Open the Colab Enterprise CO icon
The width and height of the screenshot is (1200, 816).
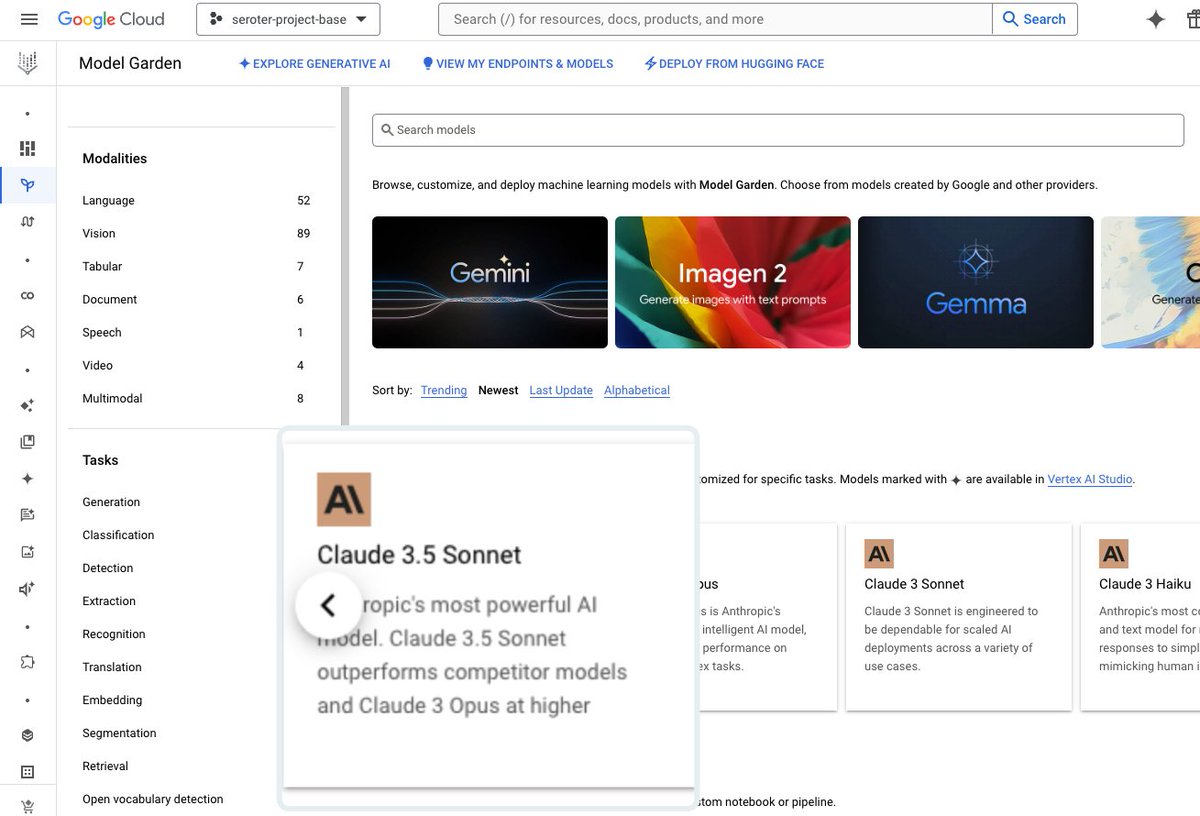coord(28,295)
